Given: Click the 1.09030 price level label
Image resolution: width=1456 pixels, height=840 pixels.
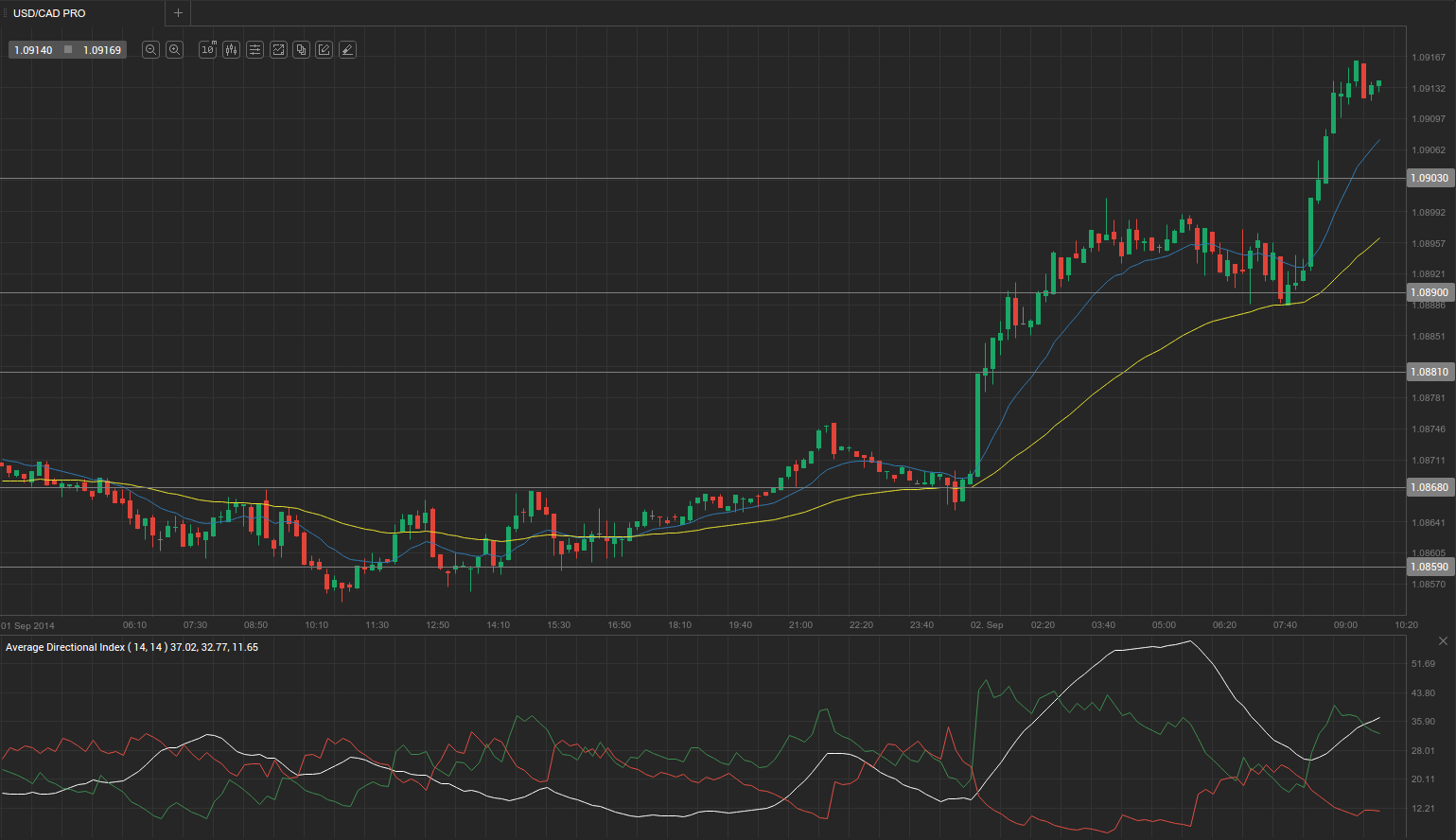Looking at the screenshot, I should pos(1429,178).
